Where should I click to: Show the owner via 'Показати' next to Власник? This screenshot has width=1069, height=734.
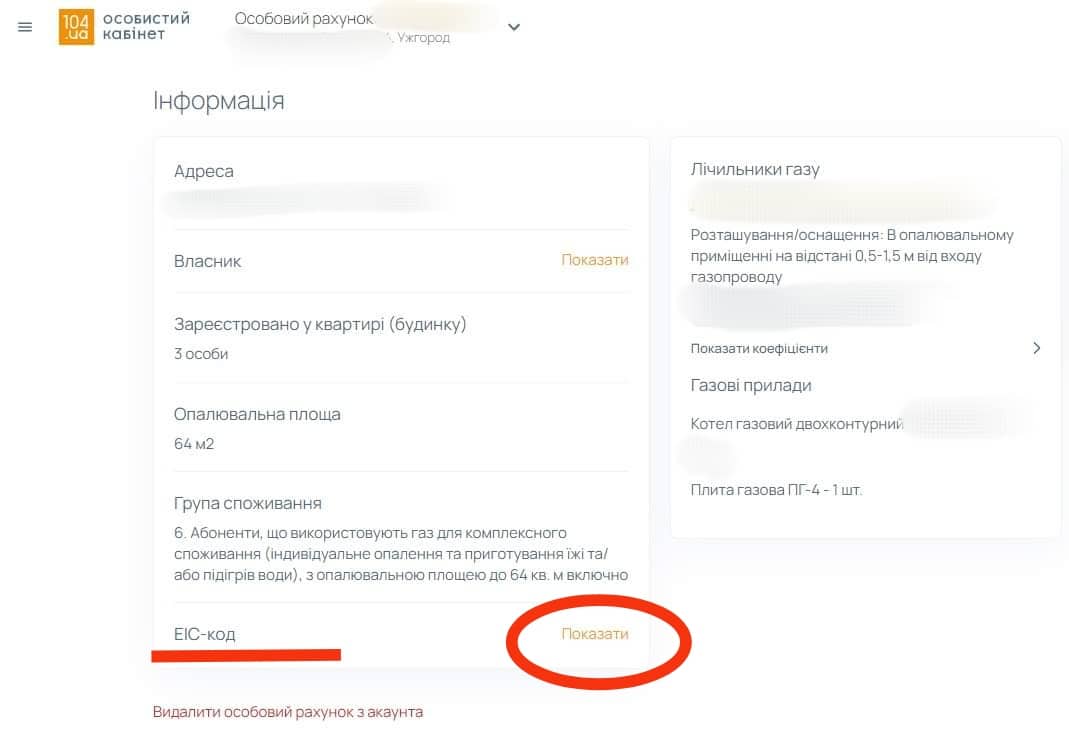(595, 260)
